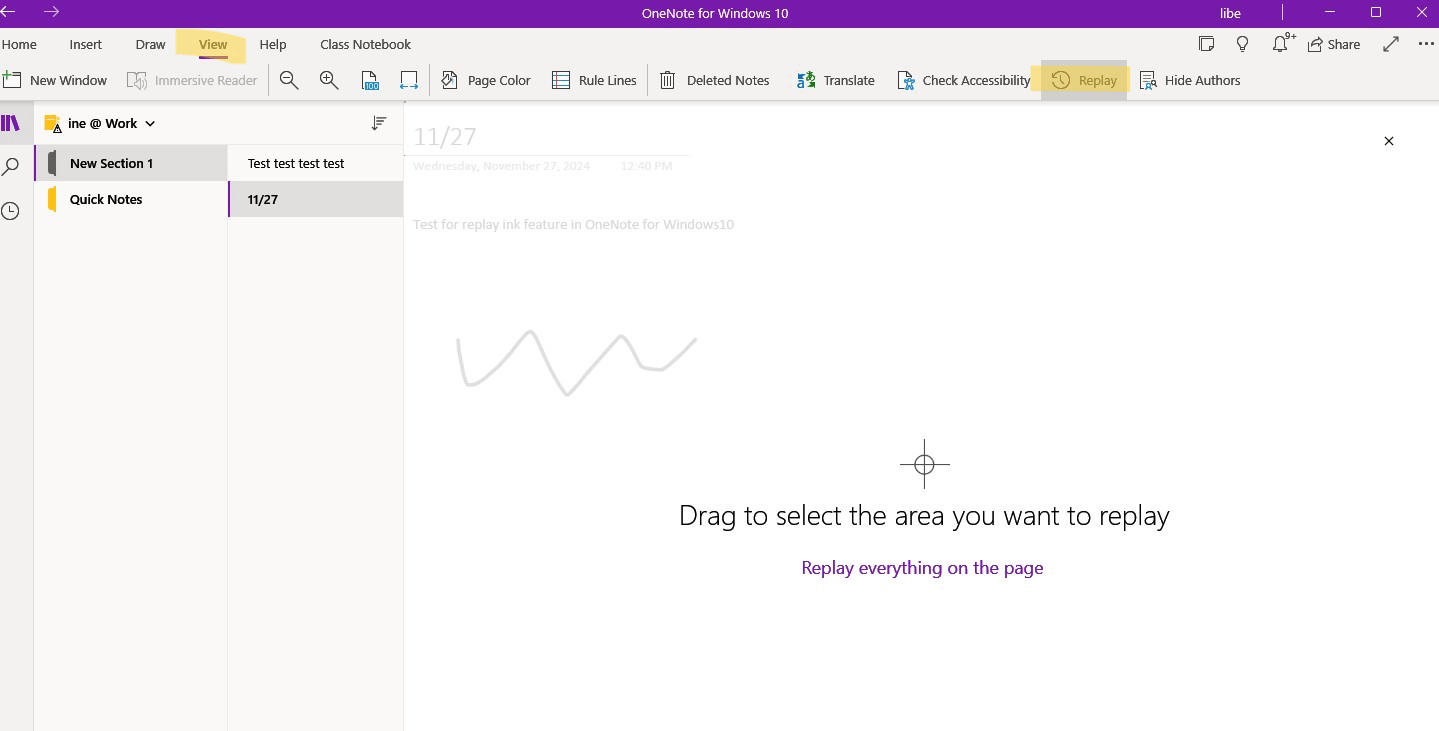Toggle the Replay ink mode
Viewport: 1439px width, 731px height.
1084,80
